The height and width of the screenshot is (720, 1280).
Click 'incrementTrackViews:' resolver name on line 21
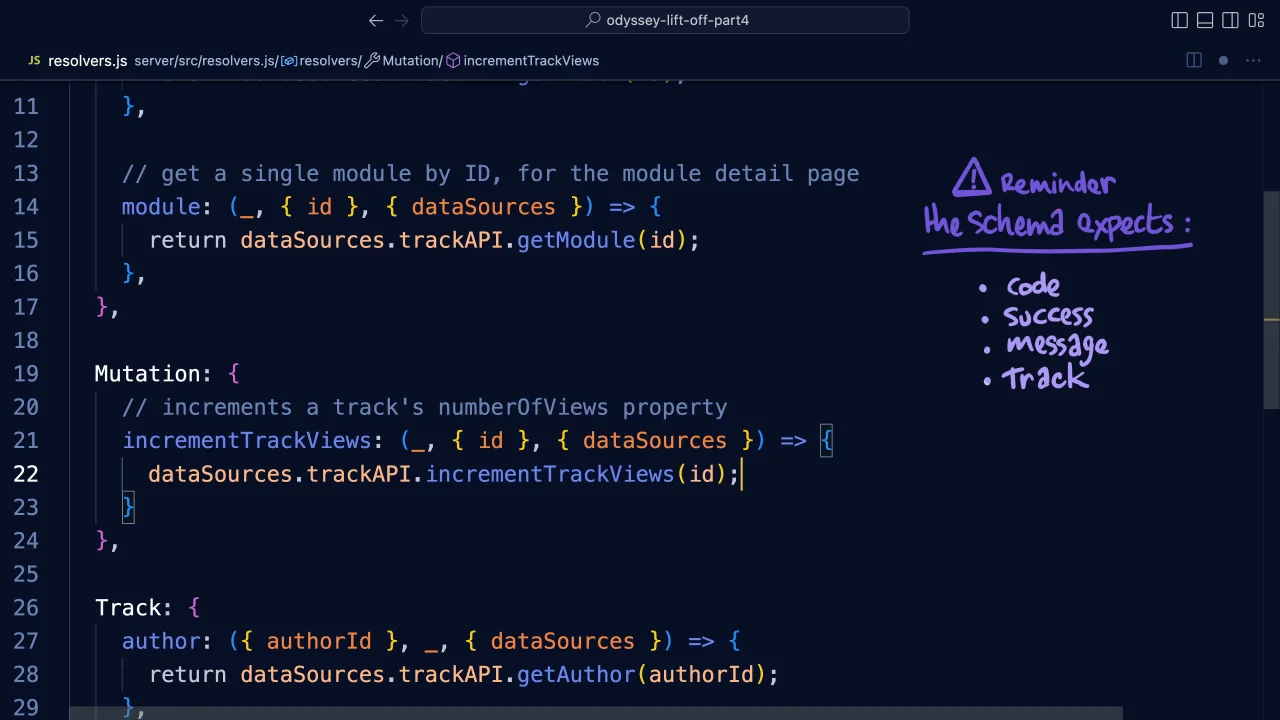tap(253, 441)
